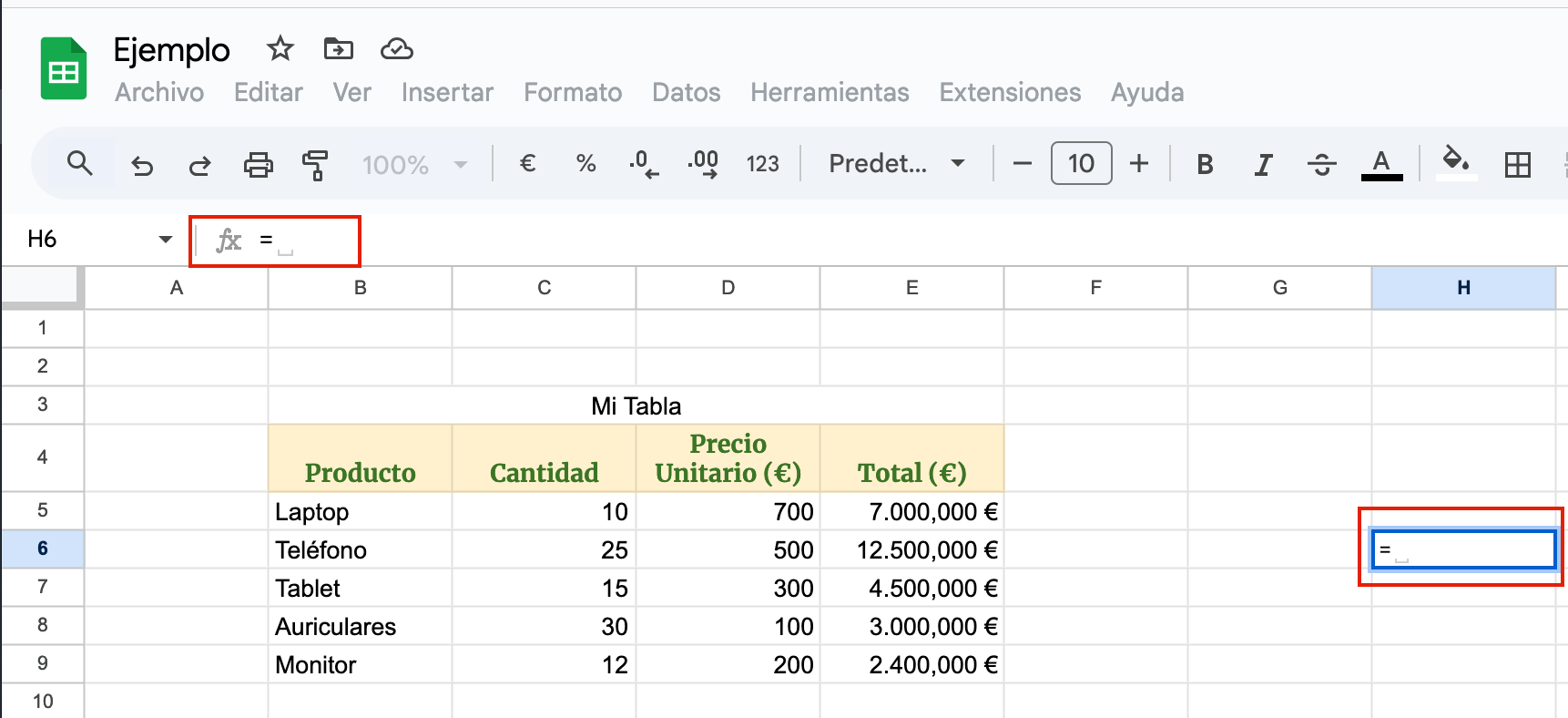
Task: Select column G header
Action: click(x=1280, y=288)
